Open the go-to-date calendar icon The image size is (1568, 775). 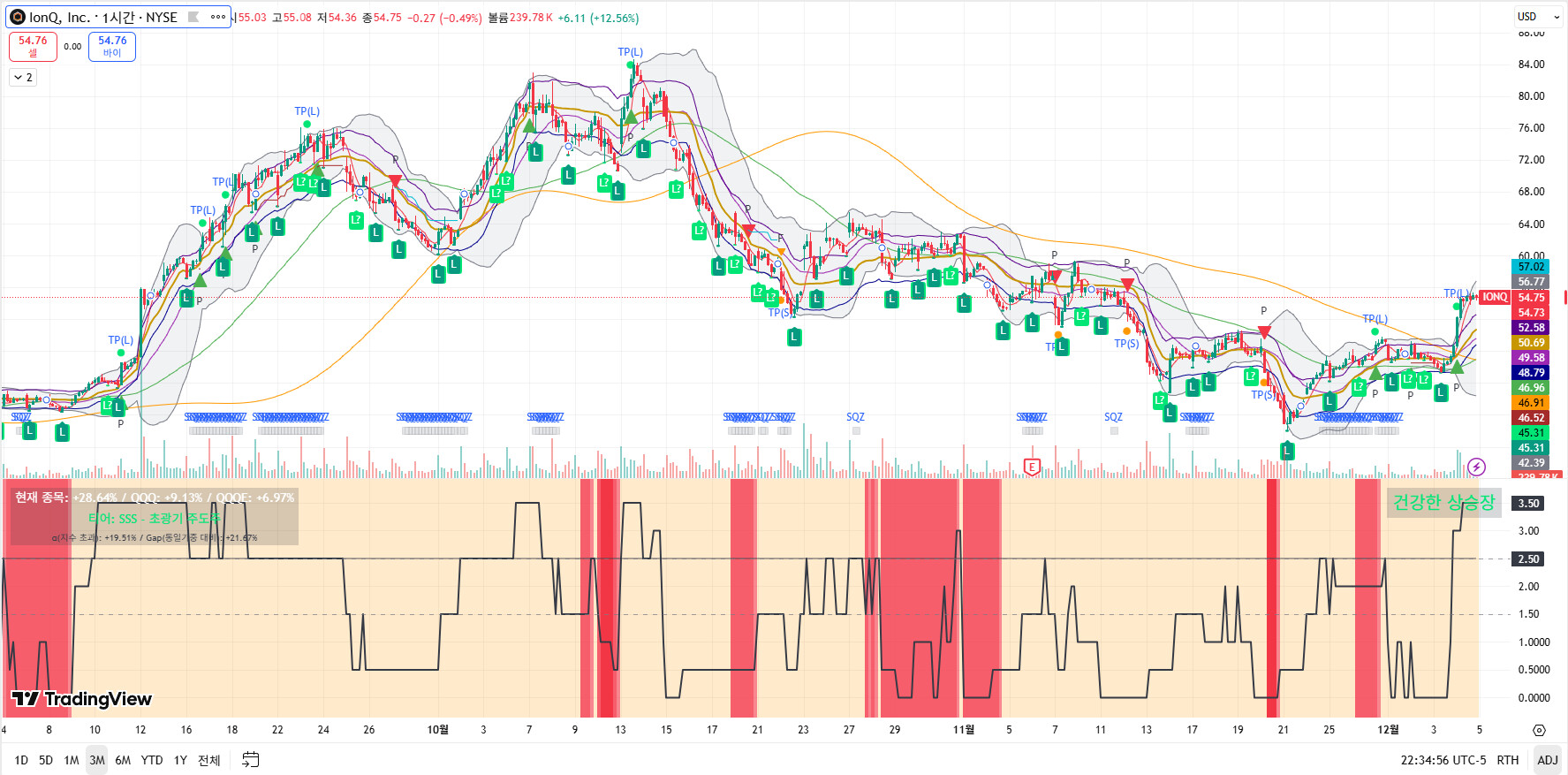251,760
